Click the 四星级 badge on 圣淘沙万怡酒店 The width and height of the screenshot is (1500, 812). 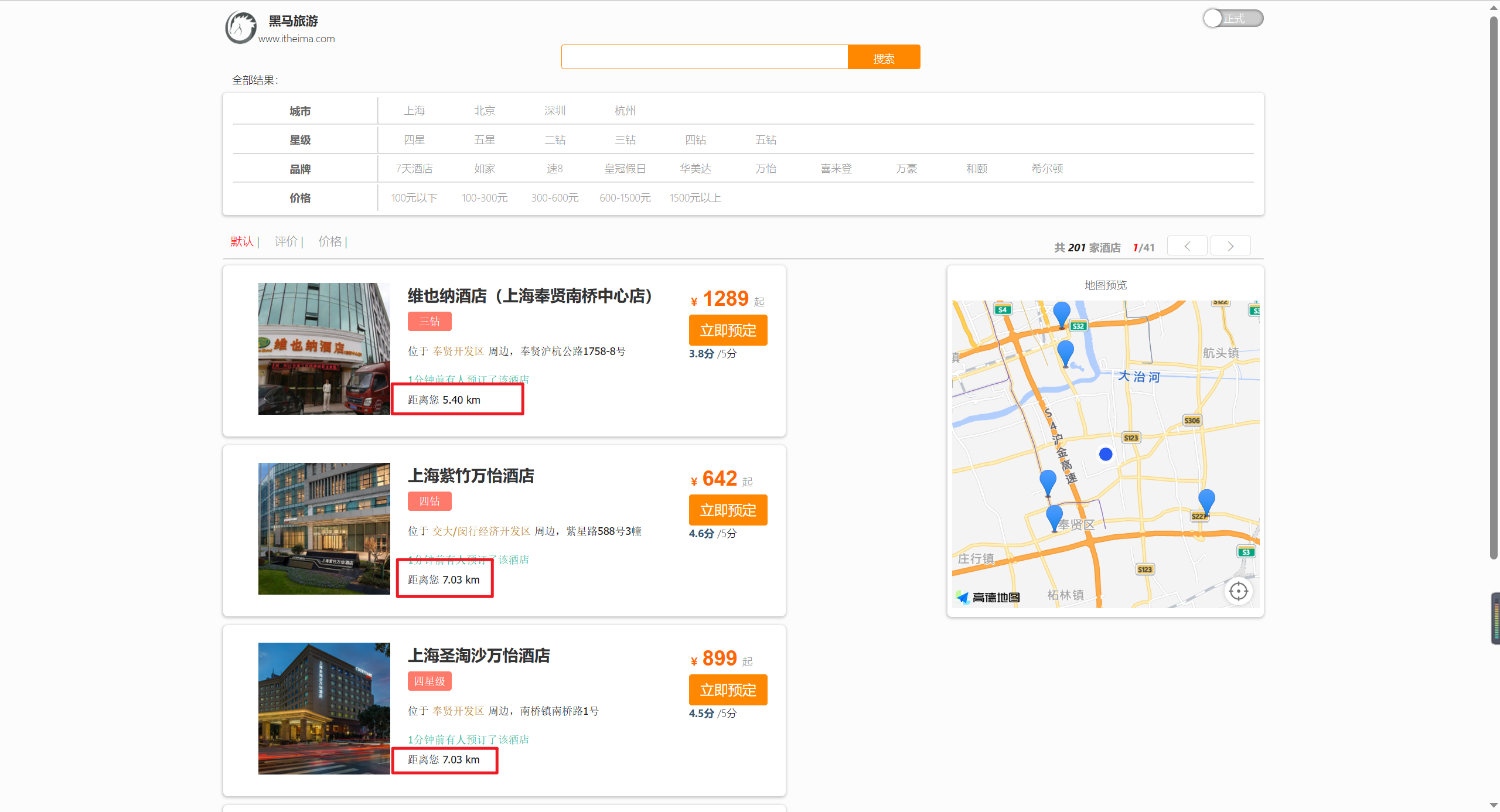coord(429,681)
